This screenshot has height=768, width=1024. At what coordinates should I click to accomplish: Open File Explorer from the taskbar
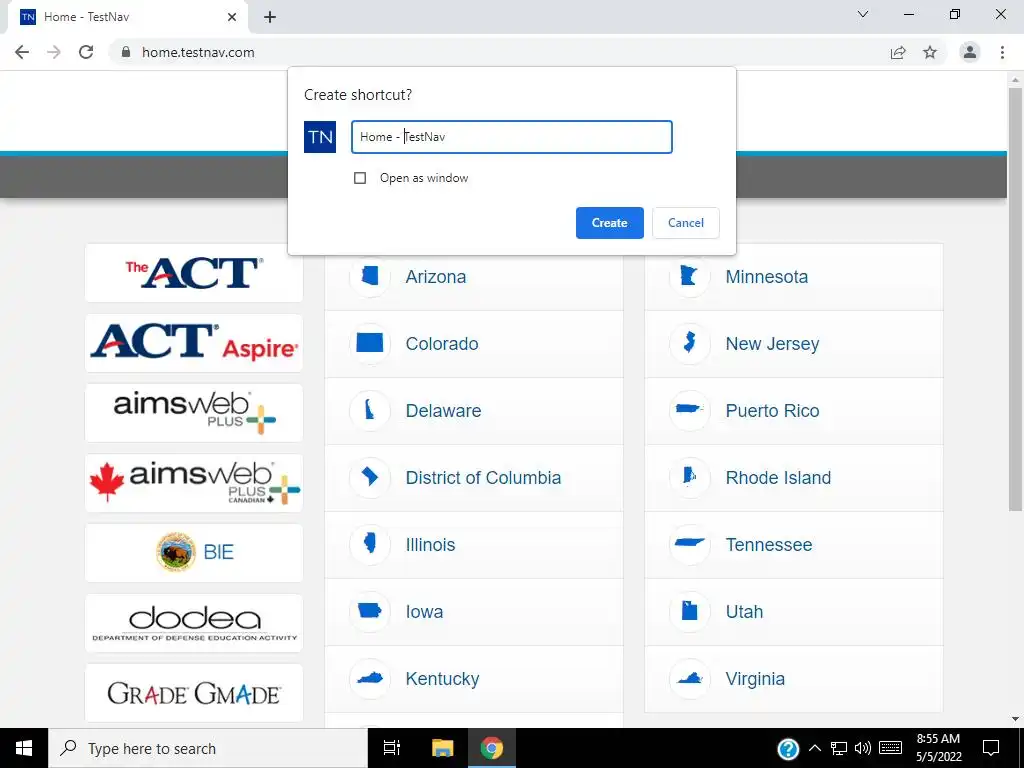(443, 748)
